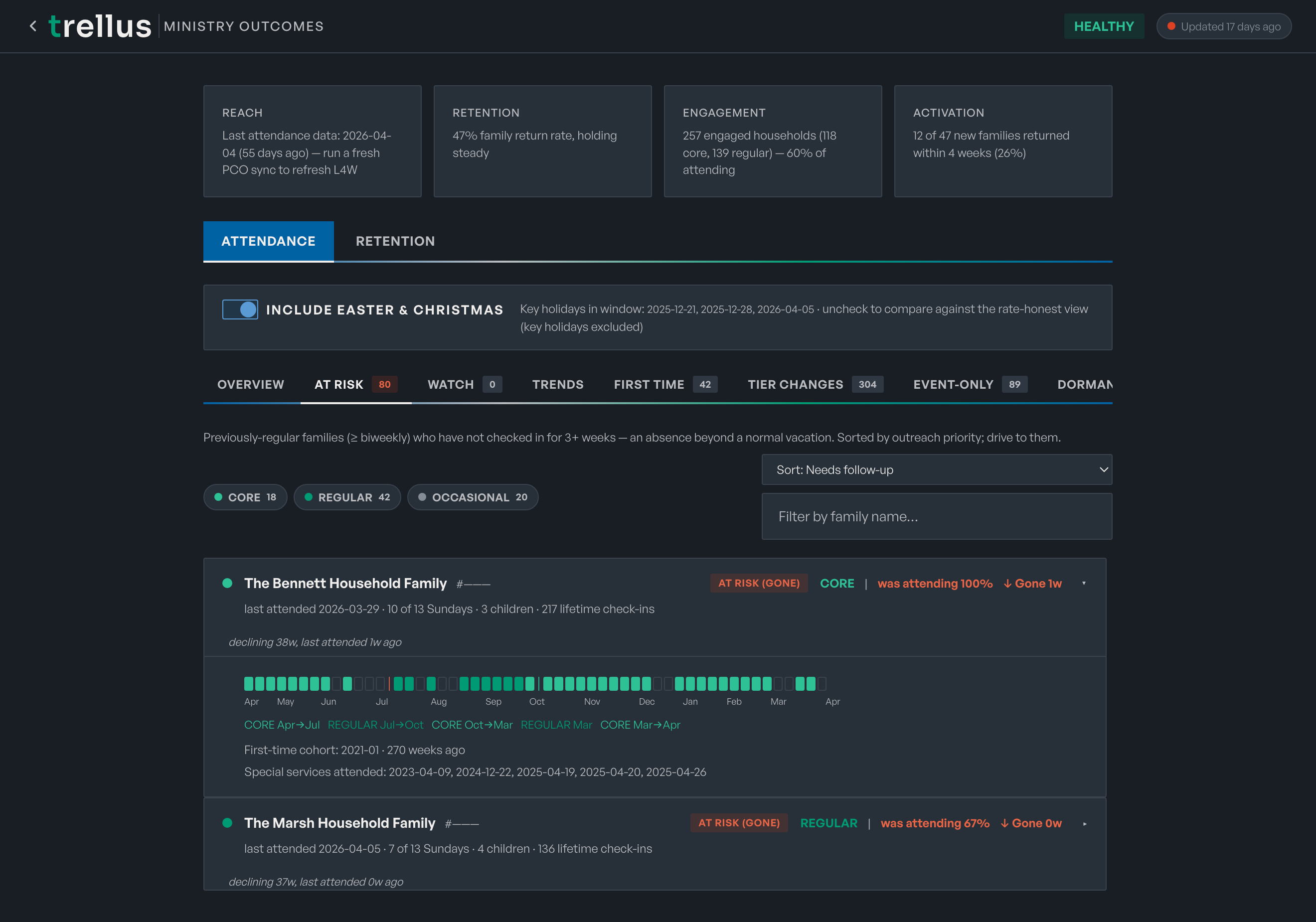Open the TRENDS sub-tab
The width and height of the screenshot is (1316, 922).
click(x=558, y=385)
